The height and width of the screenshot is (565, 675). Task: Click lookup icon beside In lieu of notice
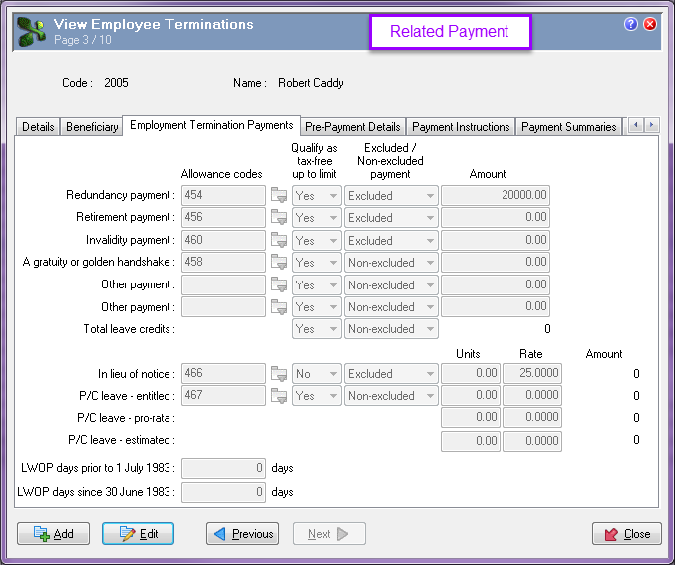point(279,374)
